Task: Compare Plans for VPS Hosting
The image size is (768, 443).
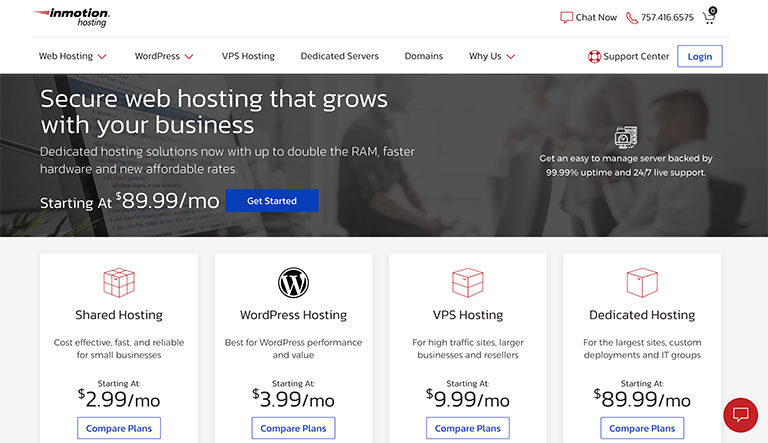Action: 468,428
